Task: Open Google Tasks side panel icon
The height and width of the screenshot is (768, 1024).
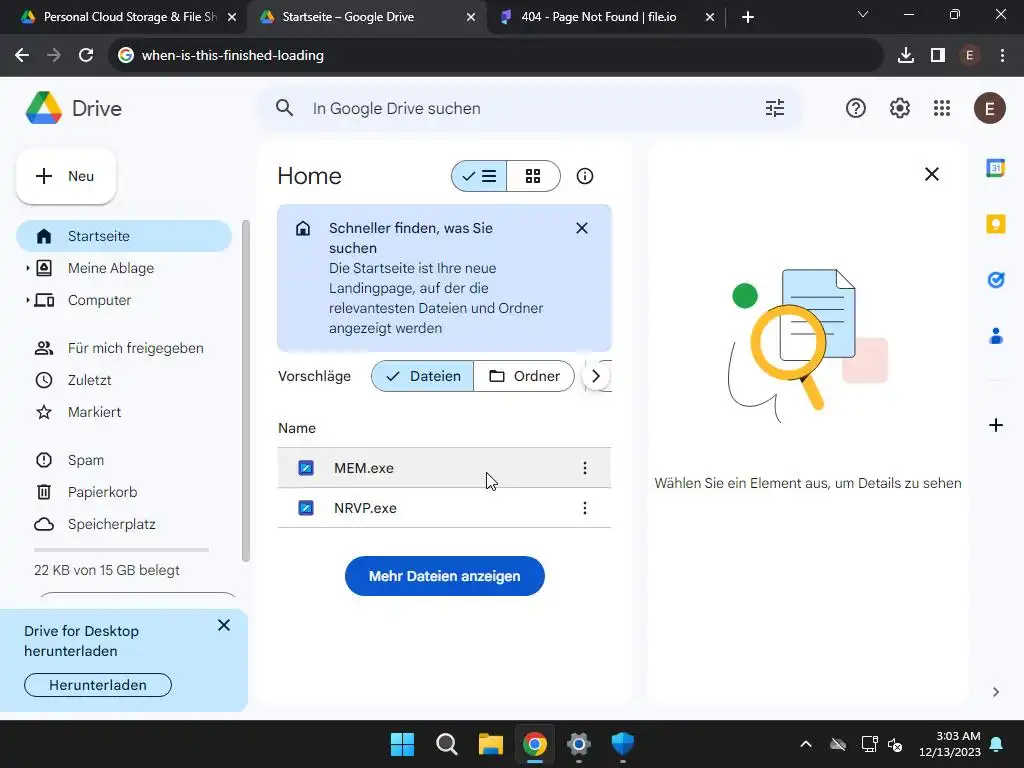Action: (x=995, y=280)
